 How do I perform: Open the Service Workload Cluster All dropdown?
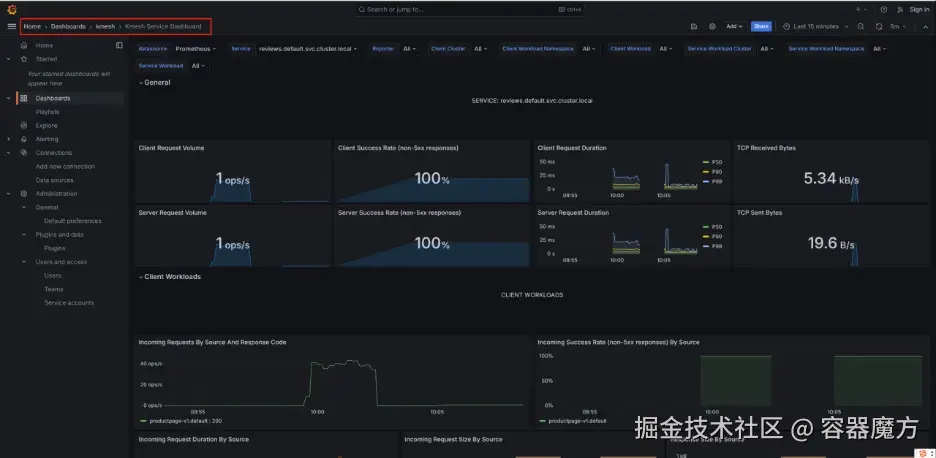(x=766, y=49)
